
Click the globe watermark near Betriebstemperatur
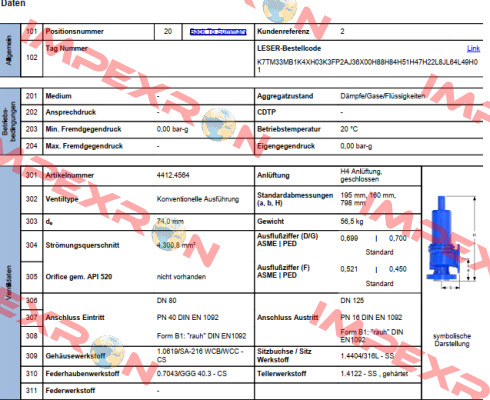(218, 124)
